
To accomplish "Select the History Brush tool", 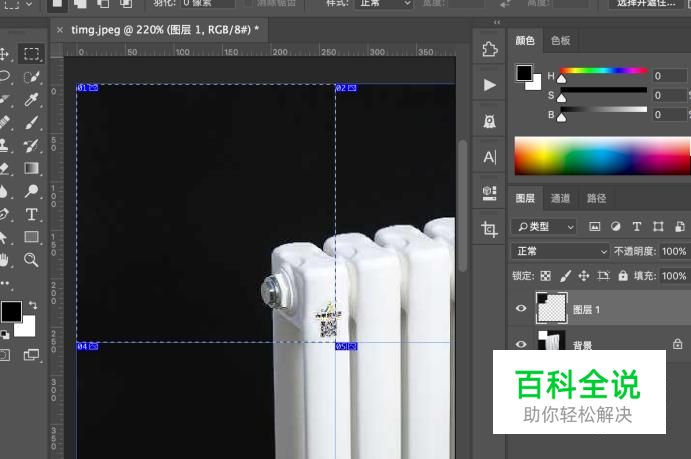I will (31, 145).
